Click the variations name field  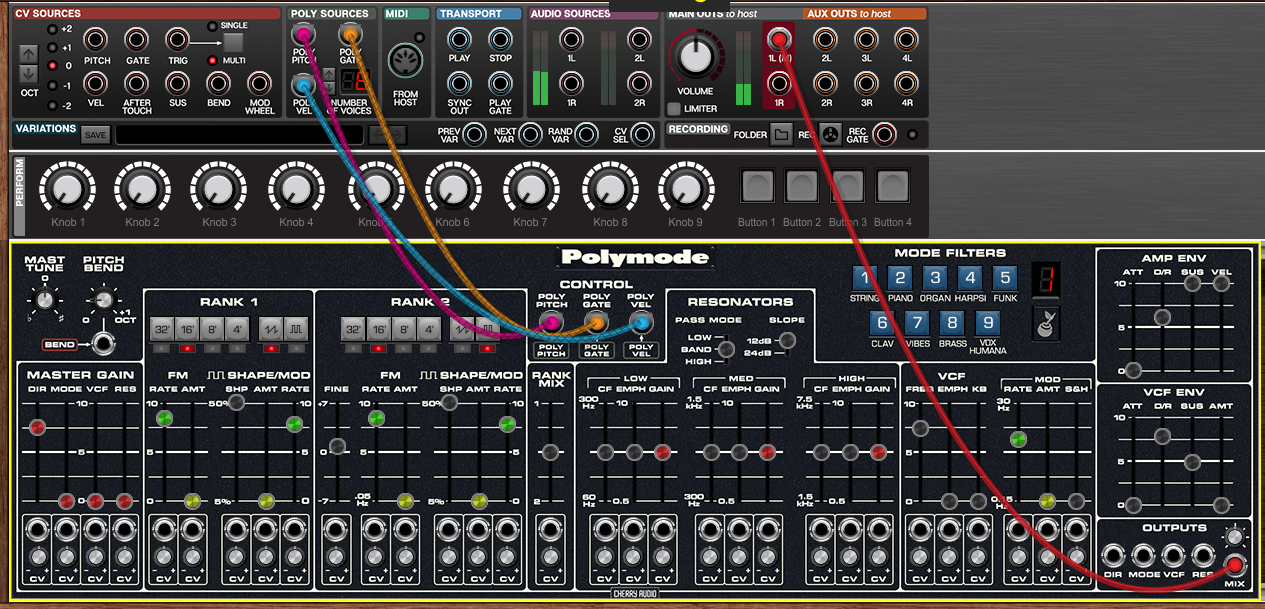coord(237,135)
